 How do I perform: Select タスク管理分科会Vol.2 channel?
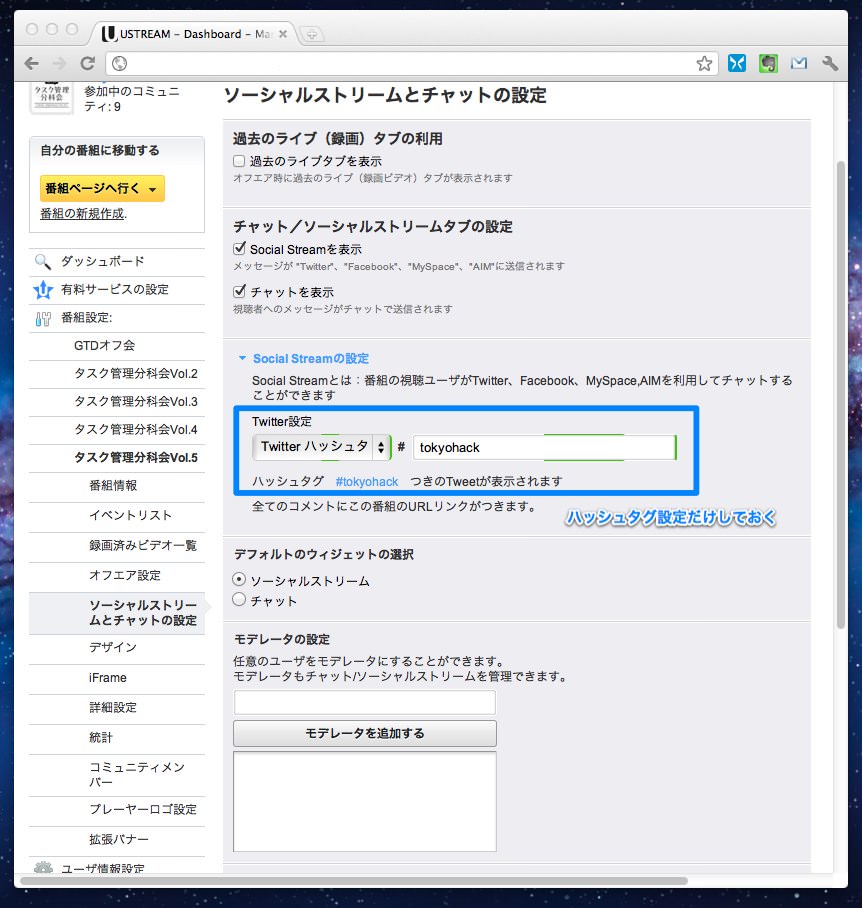point(136,374)
